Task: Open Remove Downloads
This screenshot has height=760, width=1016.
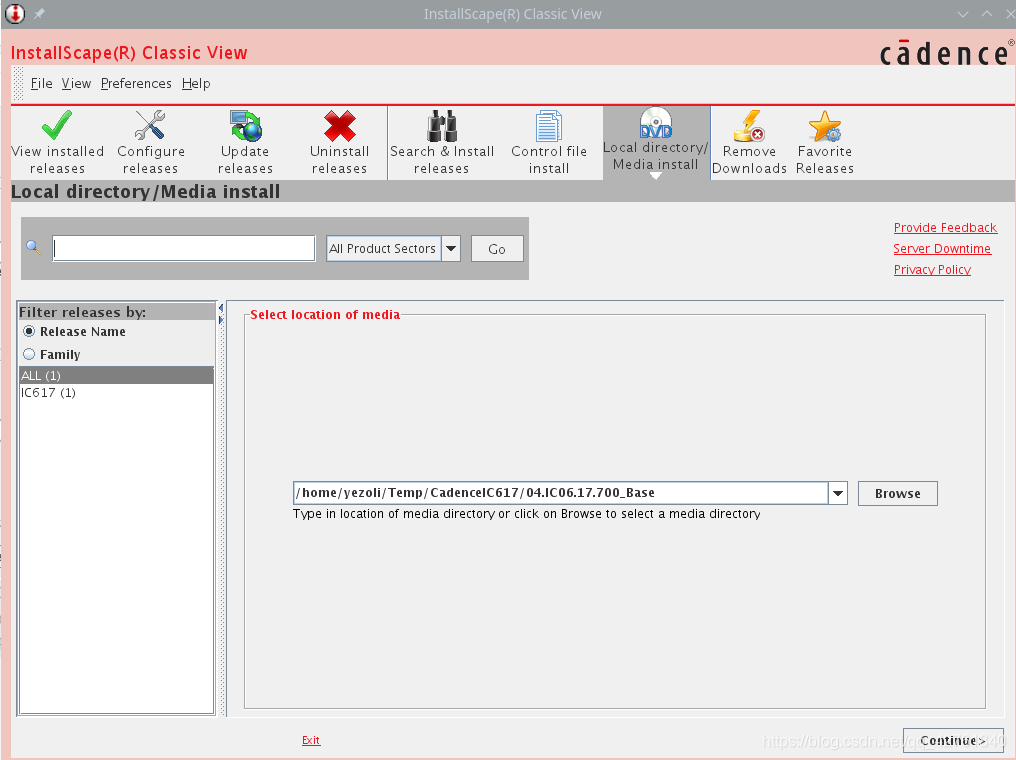Action: 749,143
